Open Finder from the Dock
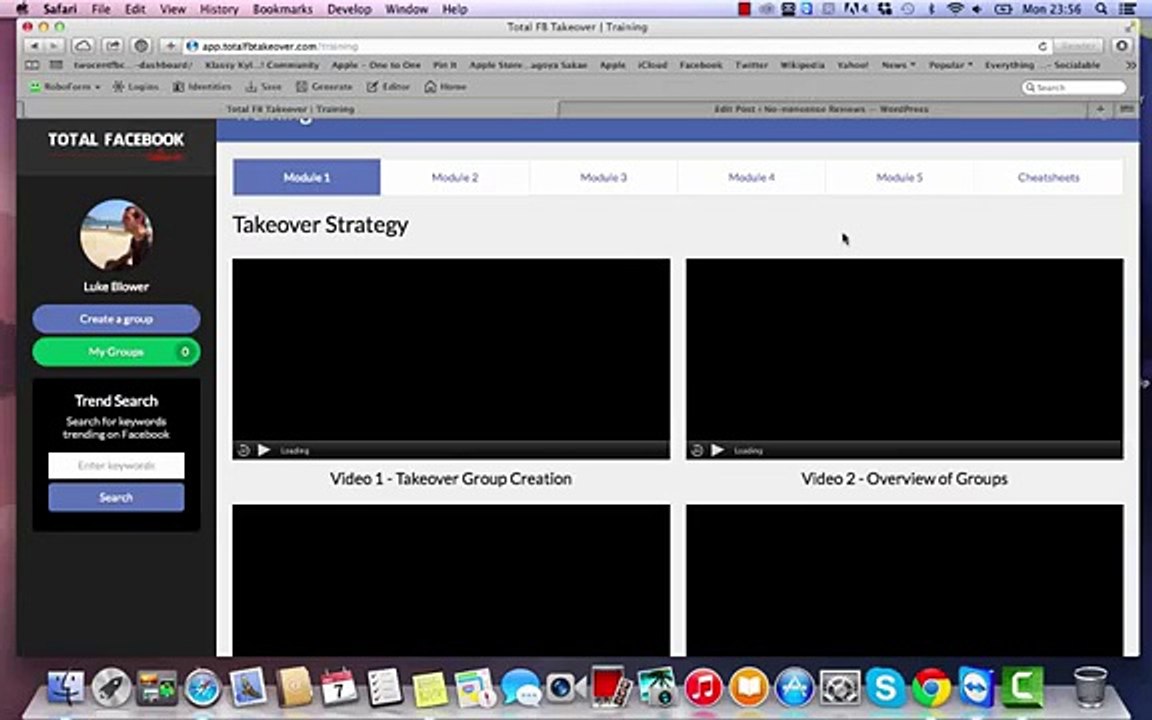Screen dimensions: 1152x720 [x=66, y=688]
